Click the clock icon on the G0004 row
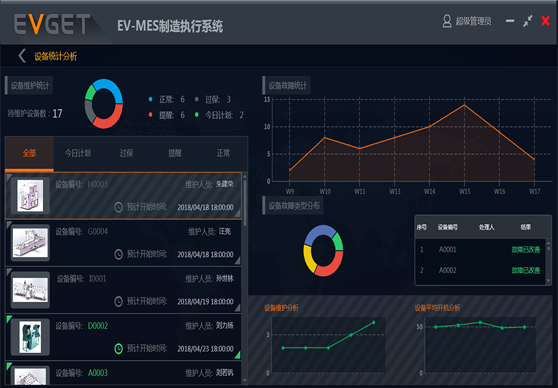Viewport: 558px width, 388px height. pos(119,254)
